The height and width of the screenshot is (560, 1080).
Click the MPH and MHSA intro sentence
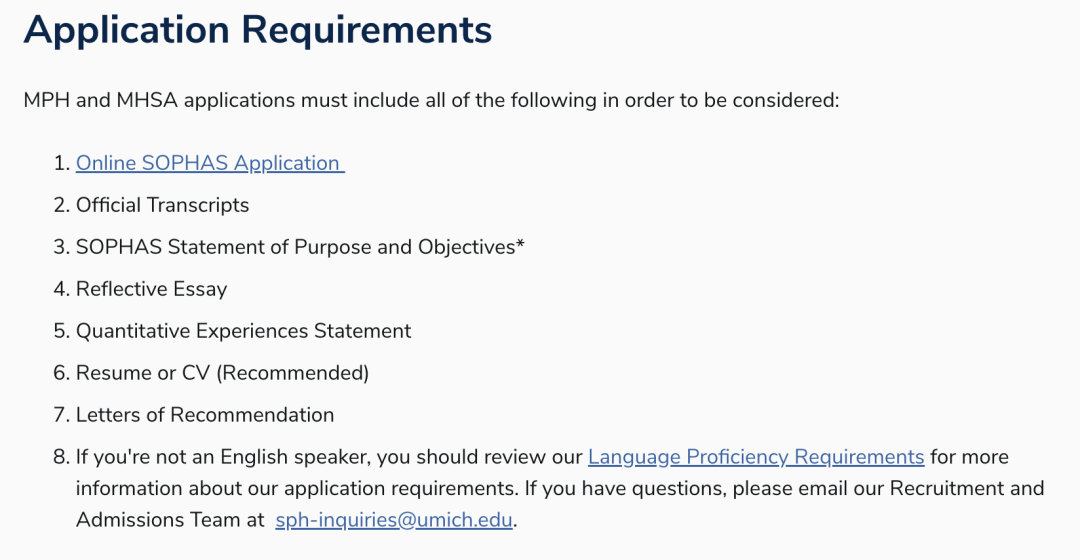pyautogui.click(x=431, y=101)
